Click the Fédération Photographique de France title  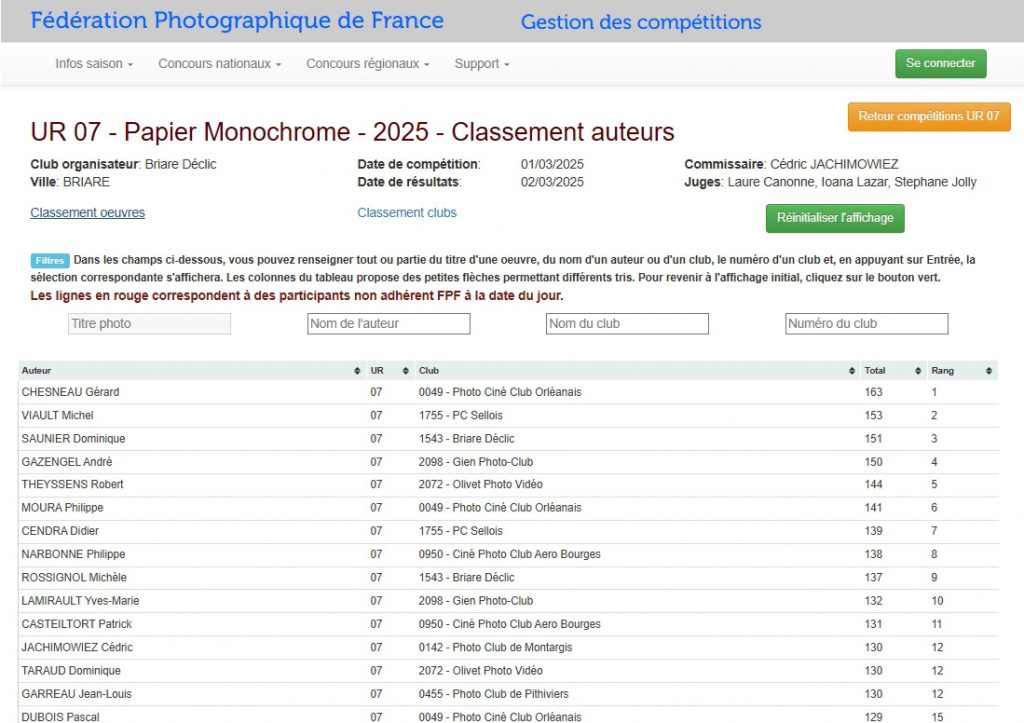(x=237, y=21)
